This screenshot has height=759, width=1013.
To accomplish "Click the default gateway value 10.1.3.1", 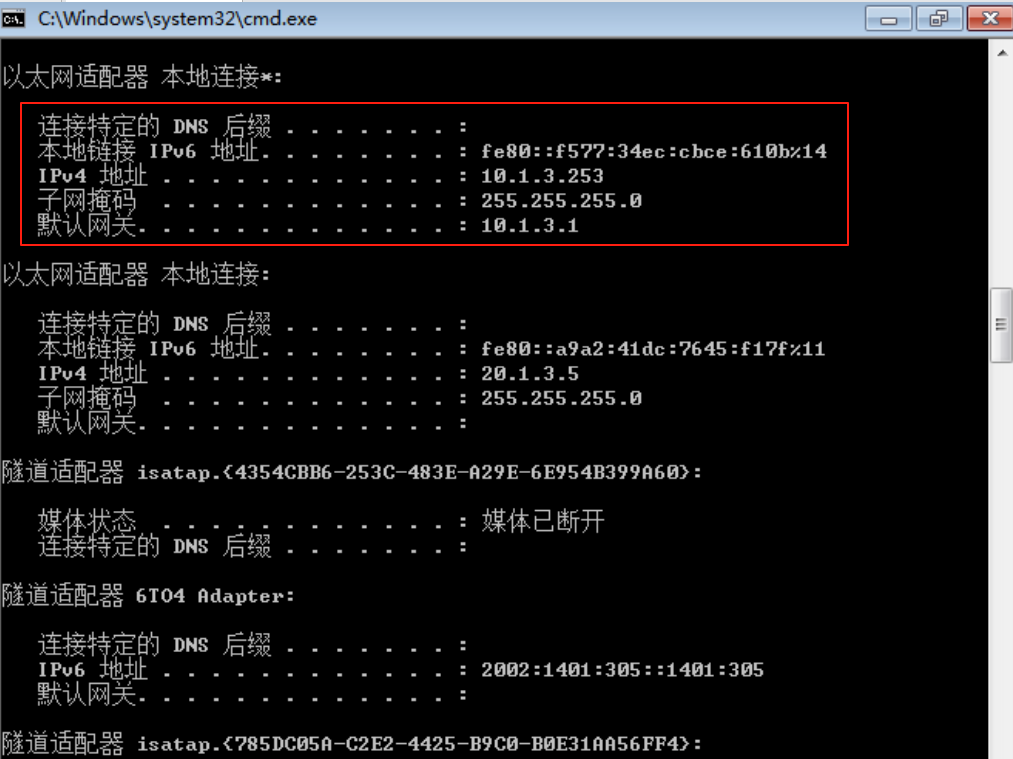I will tap(530, 225).
